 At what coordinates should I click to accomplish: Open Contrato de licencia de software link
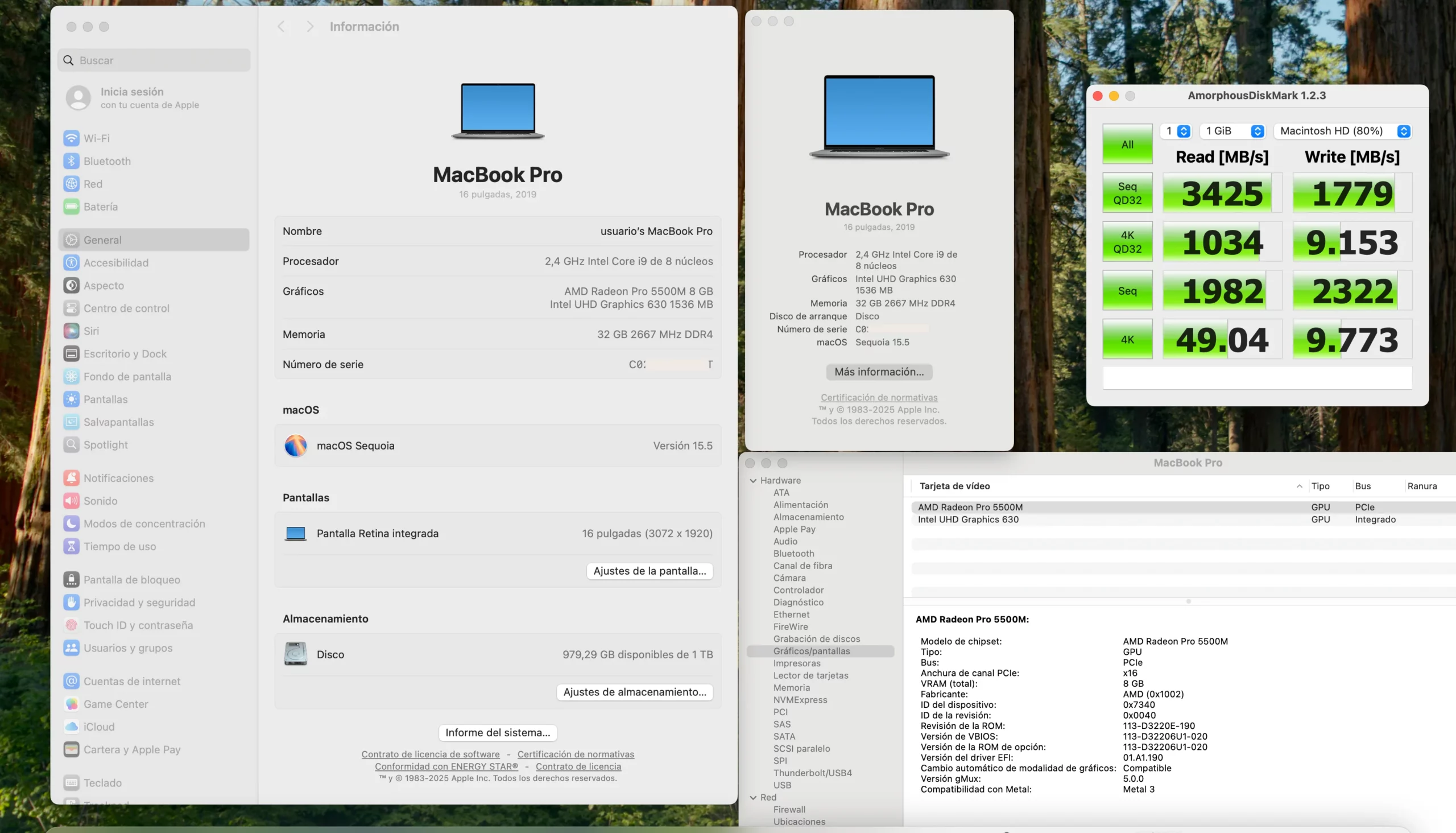431,754
